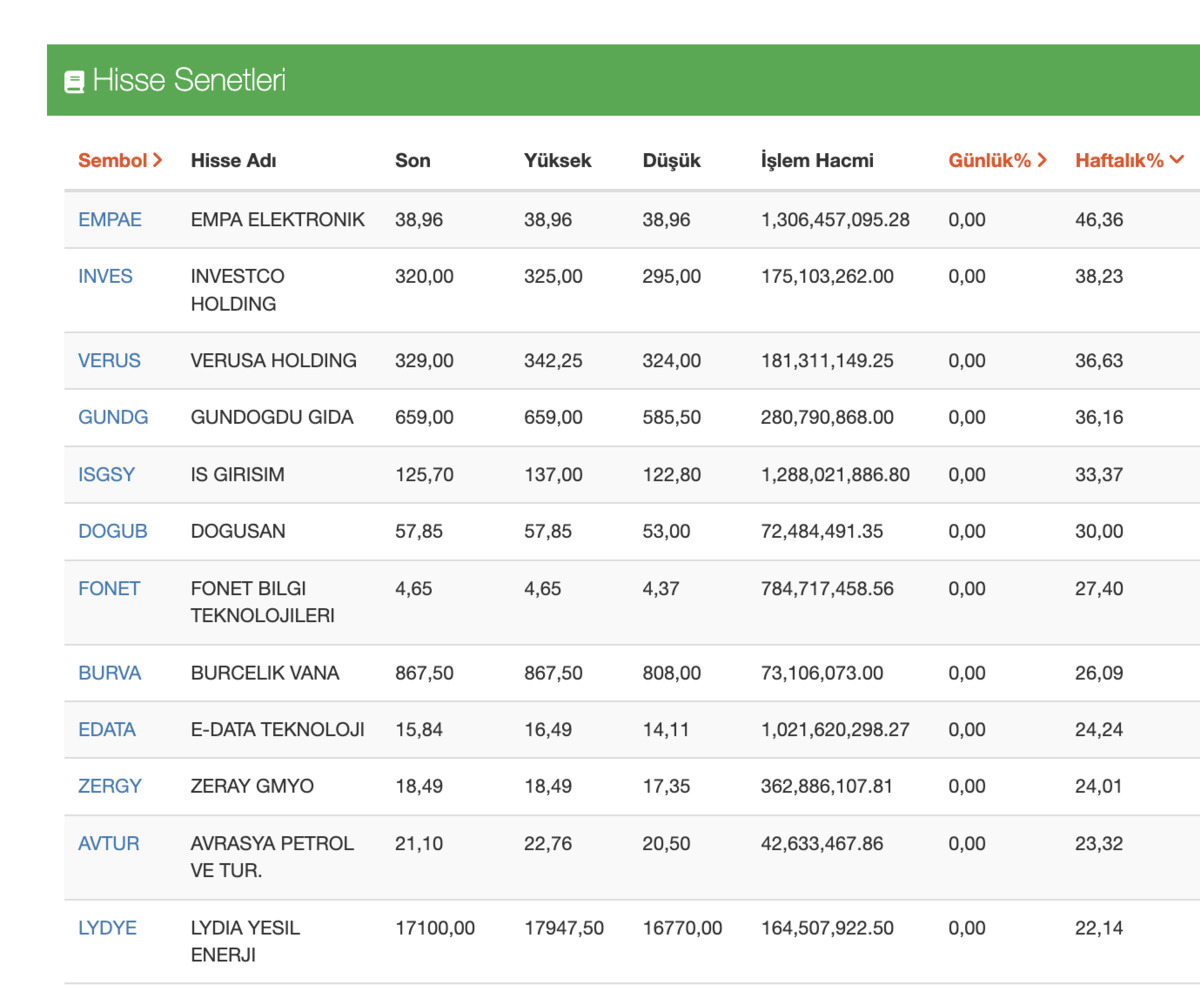This screenshot has width=1200, height=985.
Task: Open the ISGSY stock link
Action: [106, 474]
